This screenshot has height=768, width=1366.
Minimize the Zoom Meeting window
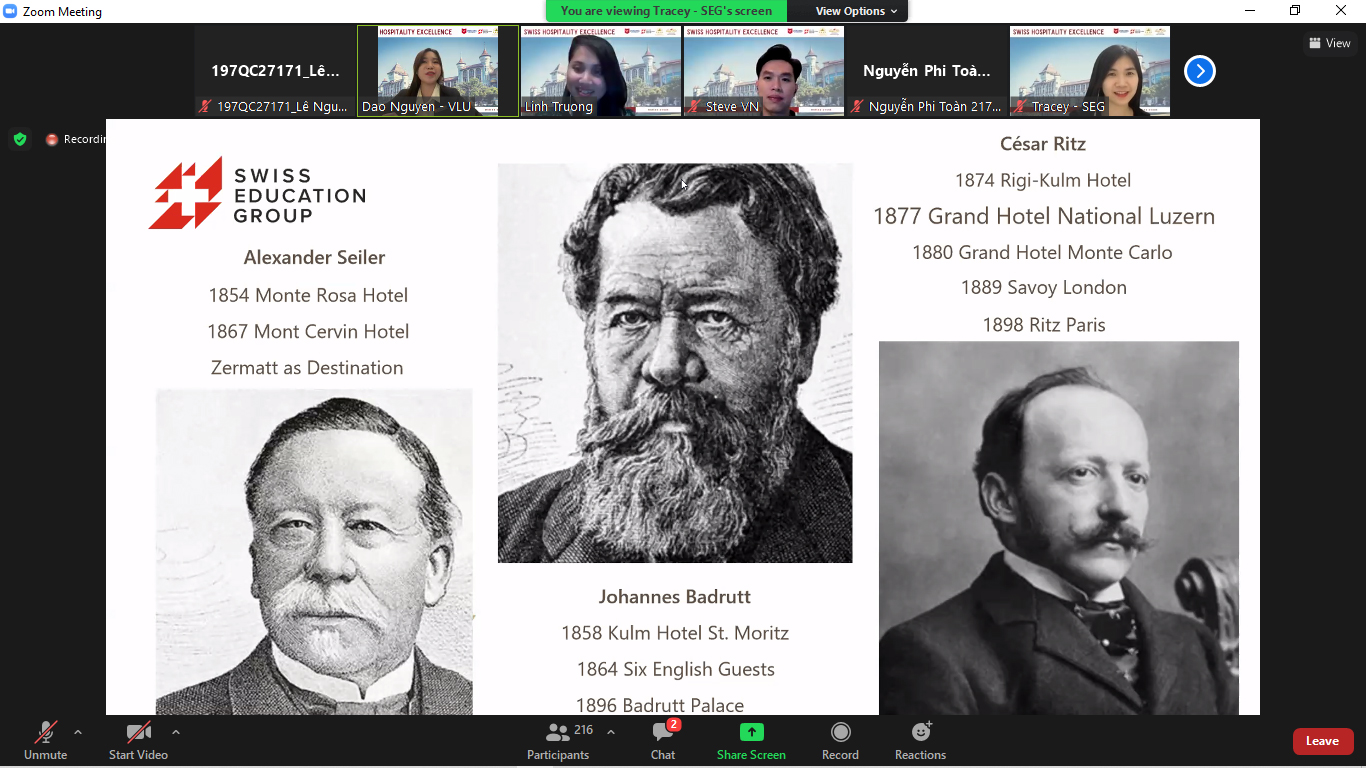coord(1250,11)
